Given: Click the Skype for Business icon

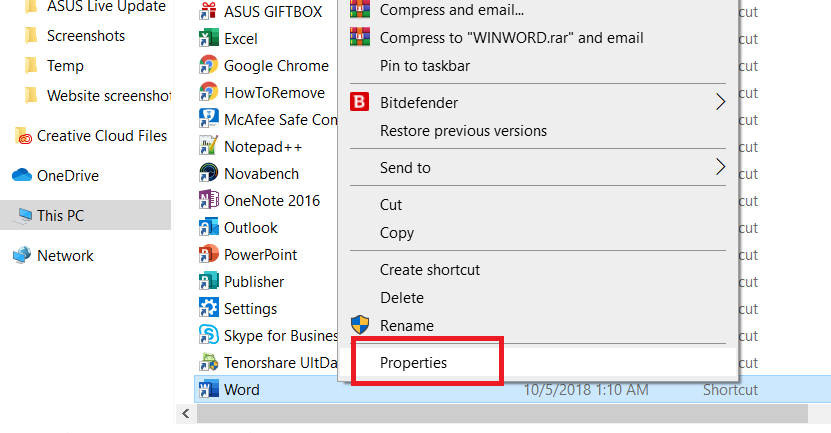Looking at the screenshot, I should (x=208, y=335).
